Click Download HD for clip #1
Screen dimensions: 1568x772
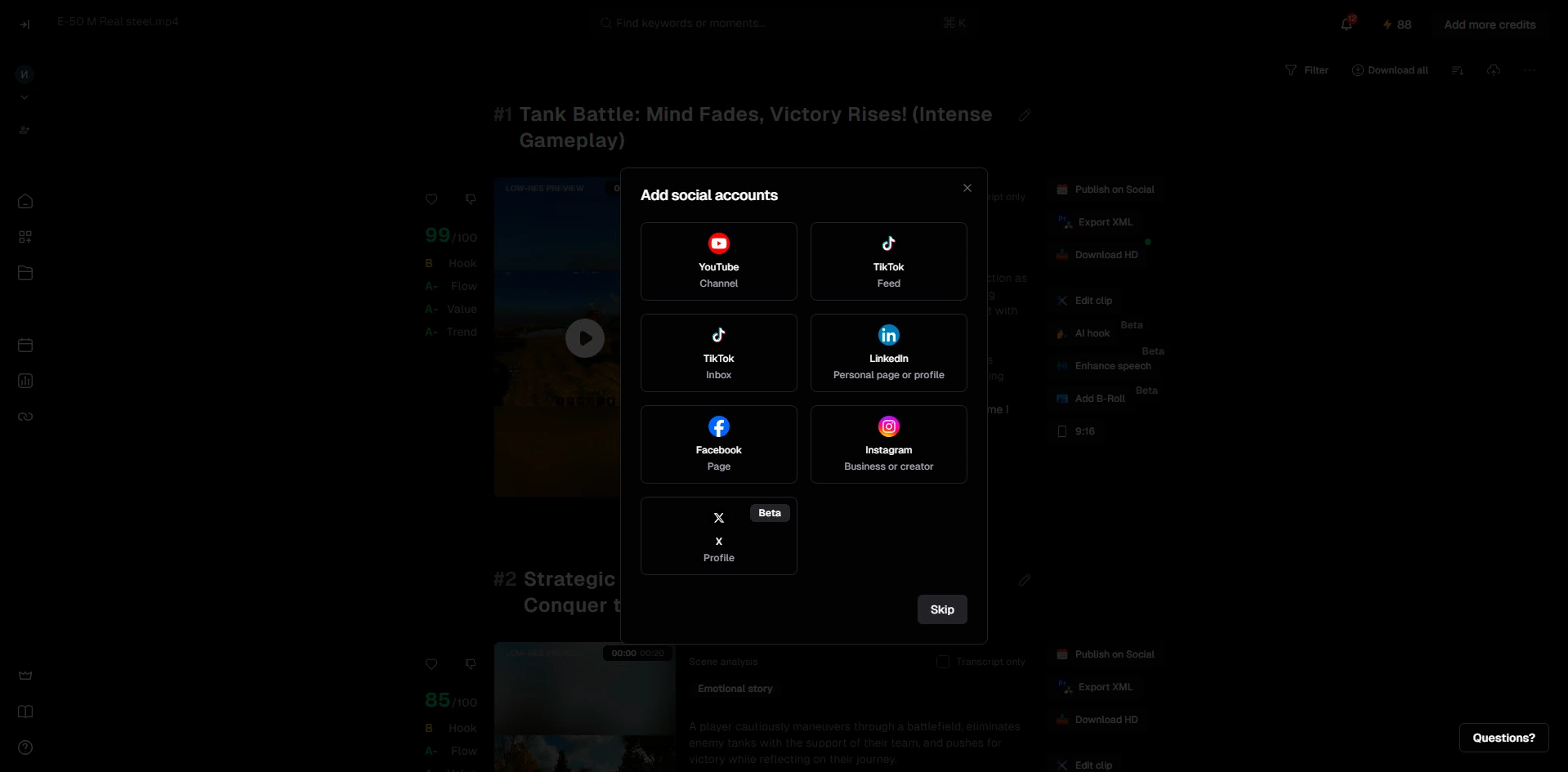click(1097, 255)
